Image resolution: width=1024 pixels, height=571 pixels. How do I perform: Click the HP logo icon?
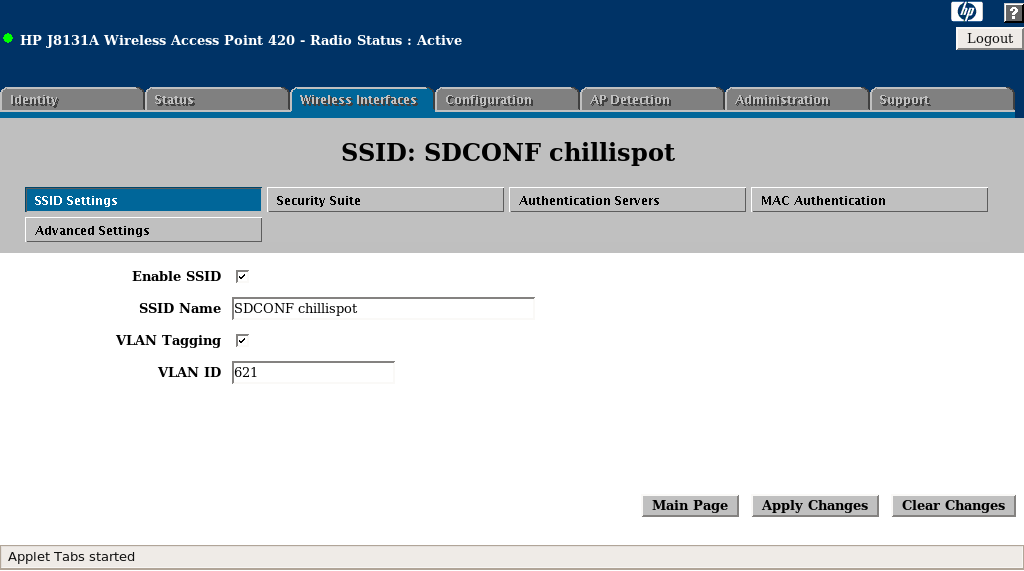pos(966,12)
